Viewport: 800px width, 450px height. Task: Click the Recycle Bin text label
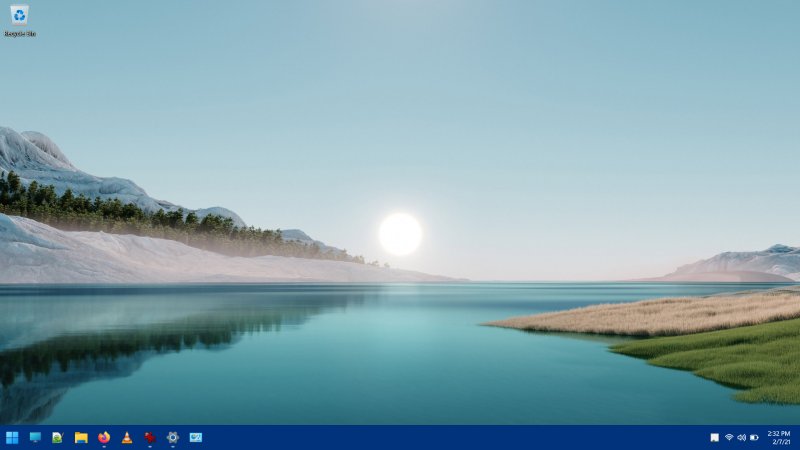click(19, 34)
